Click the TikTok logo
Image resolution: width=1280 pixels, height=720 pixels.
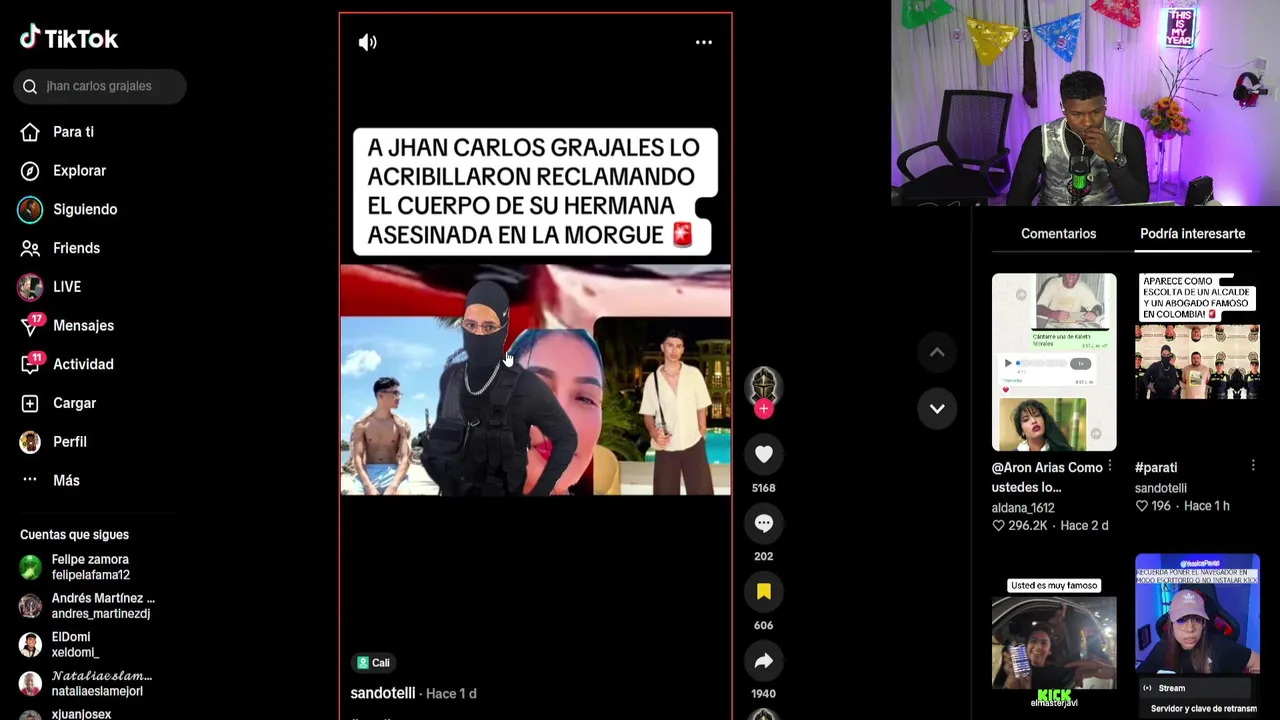click(x=69, y=39)
